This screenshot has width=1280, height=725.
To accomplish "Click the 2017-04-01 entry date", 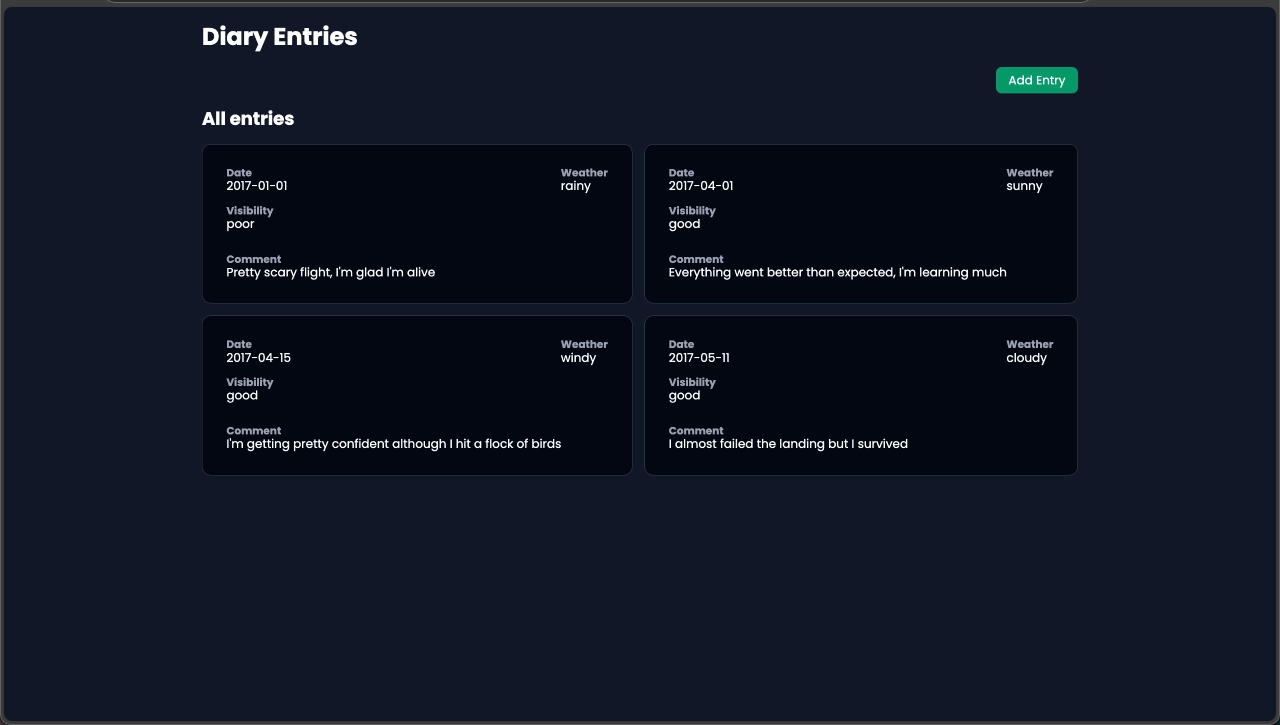I will click(700, 186).
